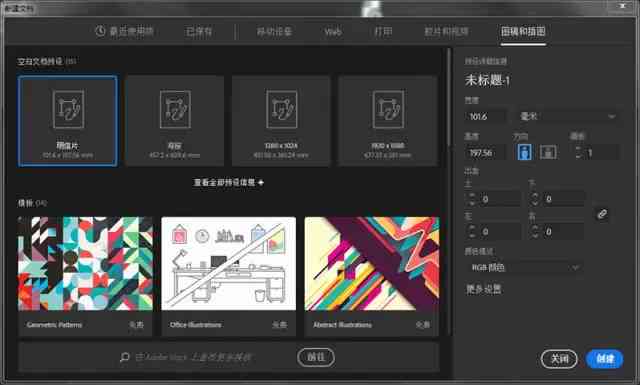Screen dimensions: 640x385
Task: Open the 毫米 units dropdown
Action: tap(567, 117)
